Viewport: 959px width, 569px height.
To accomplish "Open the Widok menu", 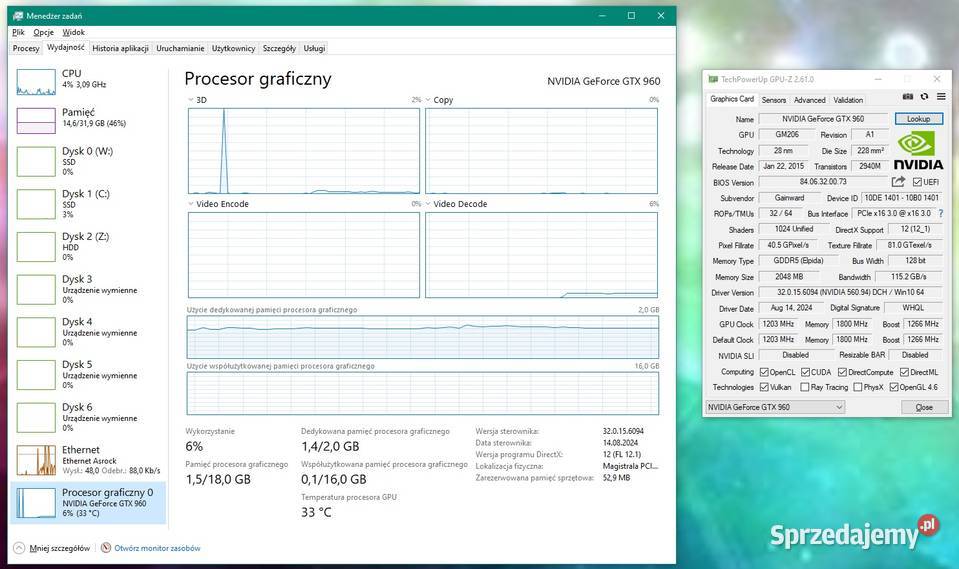I will point(73,32).
